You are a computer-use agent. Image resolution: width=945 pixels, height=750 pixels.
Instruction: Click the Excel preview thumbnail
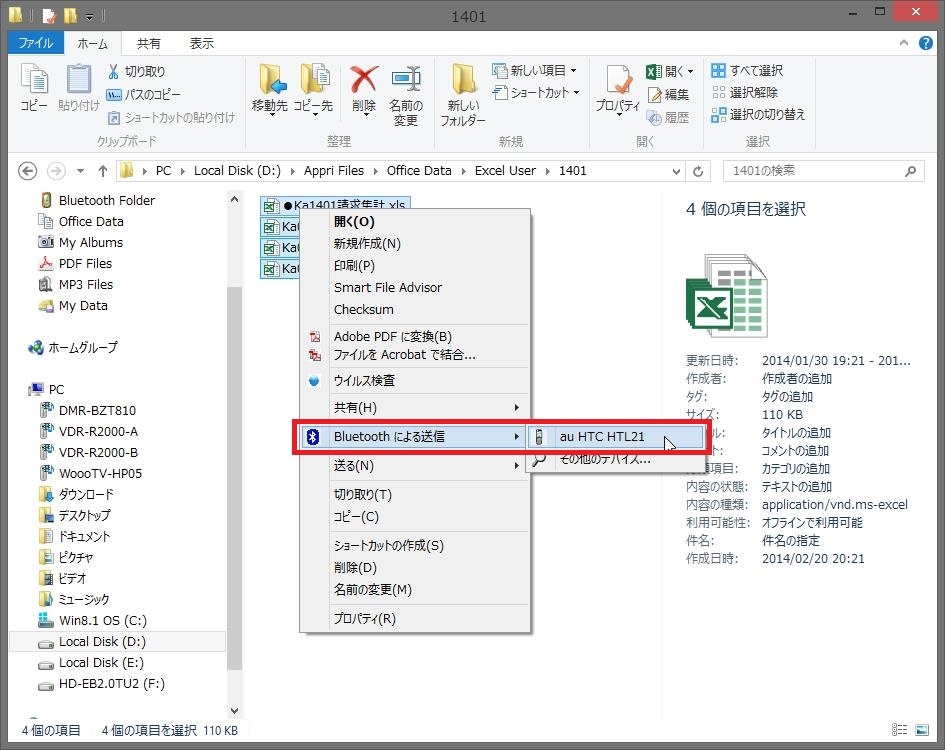[727, 295]
